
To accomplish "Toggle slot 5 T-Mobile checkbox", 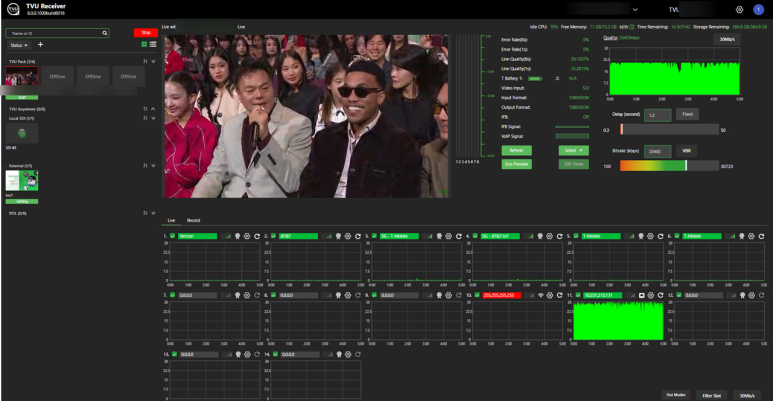I will 576,236.
